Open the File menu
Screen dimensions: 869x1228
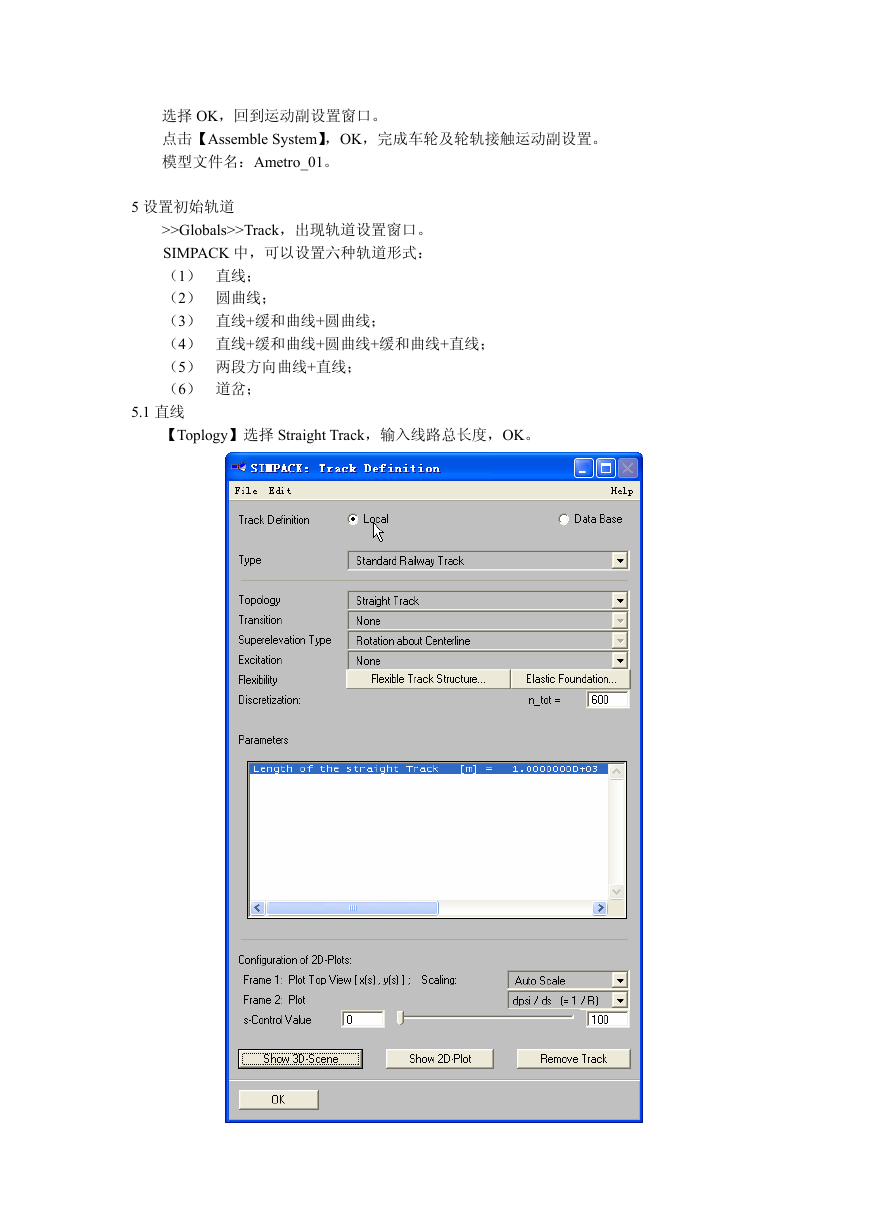(246, 491)
